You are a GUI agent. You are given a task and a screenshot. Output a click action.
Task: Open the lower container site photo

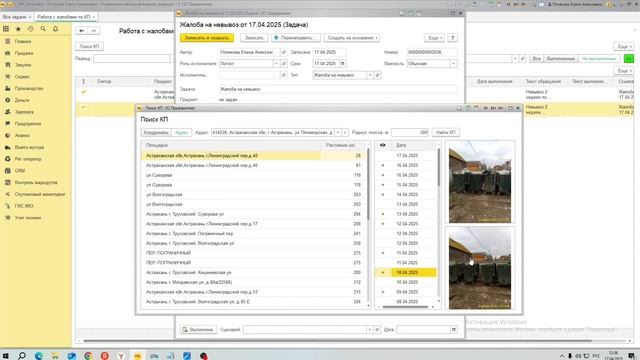coord(480,269)
